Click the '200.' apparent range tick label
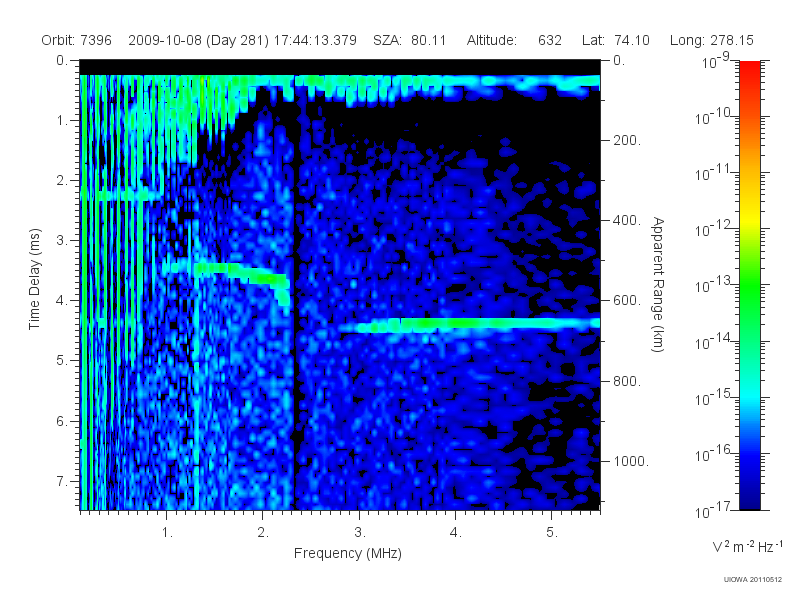Screen dimensions: 800x600 627,140
